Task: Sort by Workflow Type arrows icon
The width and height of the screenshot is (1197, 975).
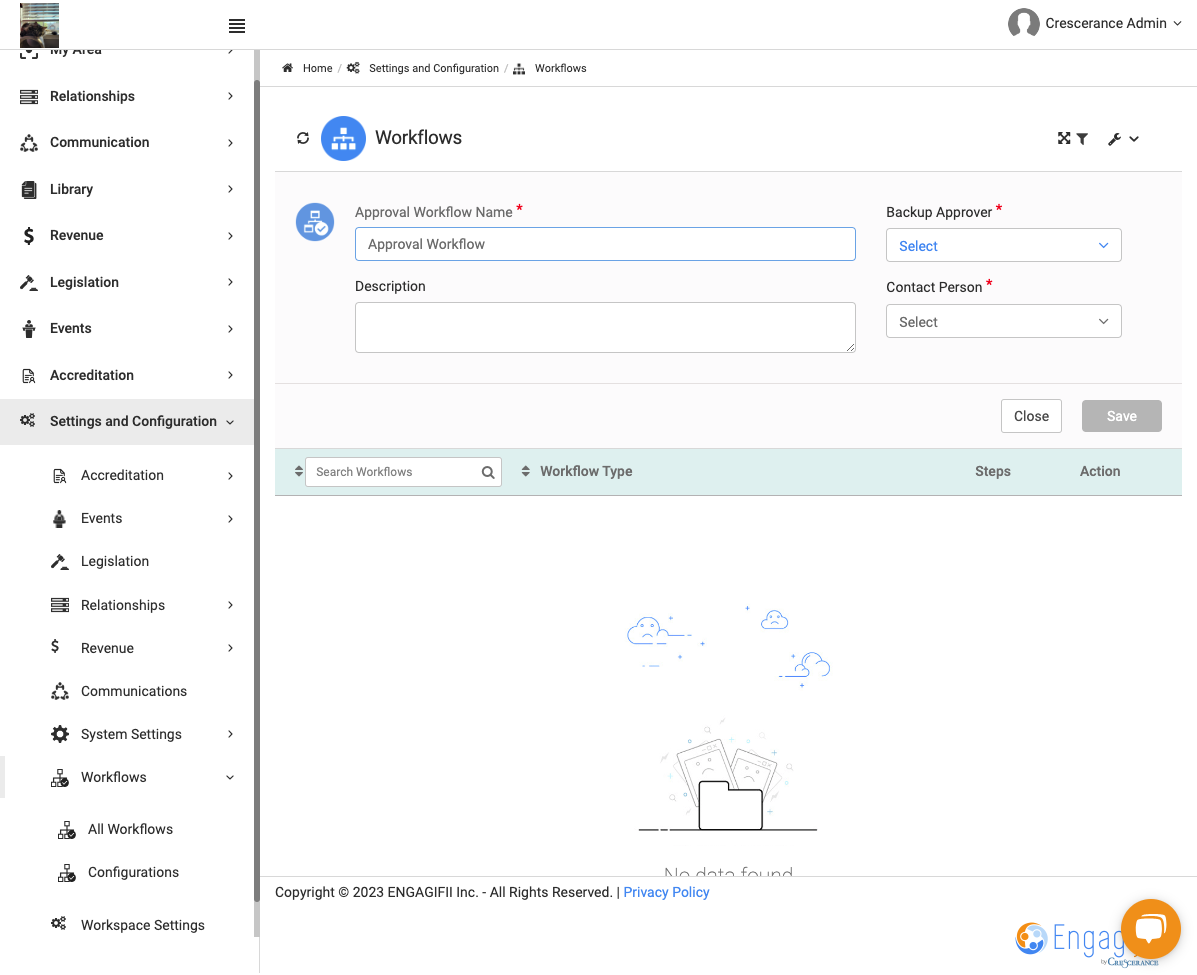Action: (x=525, y=471)
